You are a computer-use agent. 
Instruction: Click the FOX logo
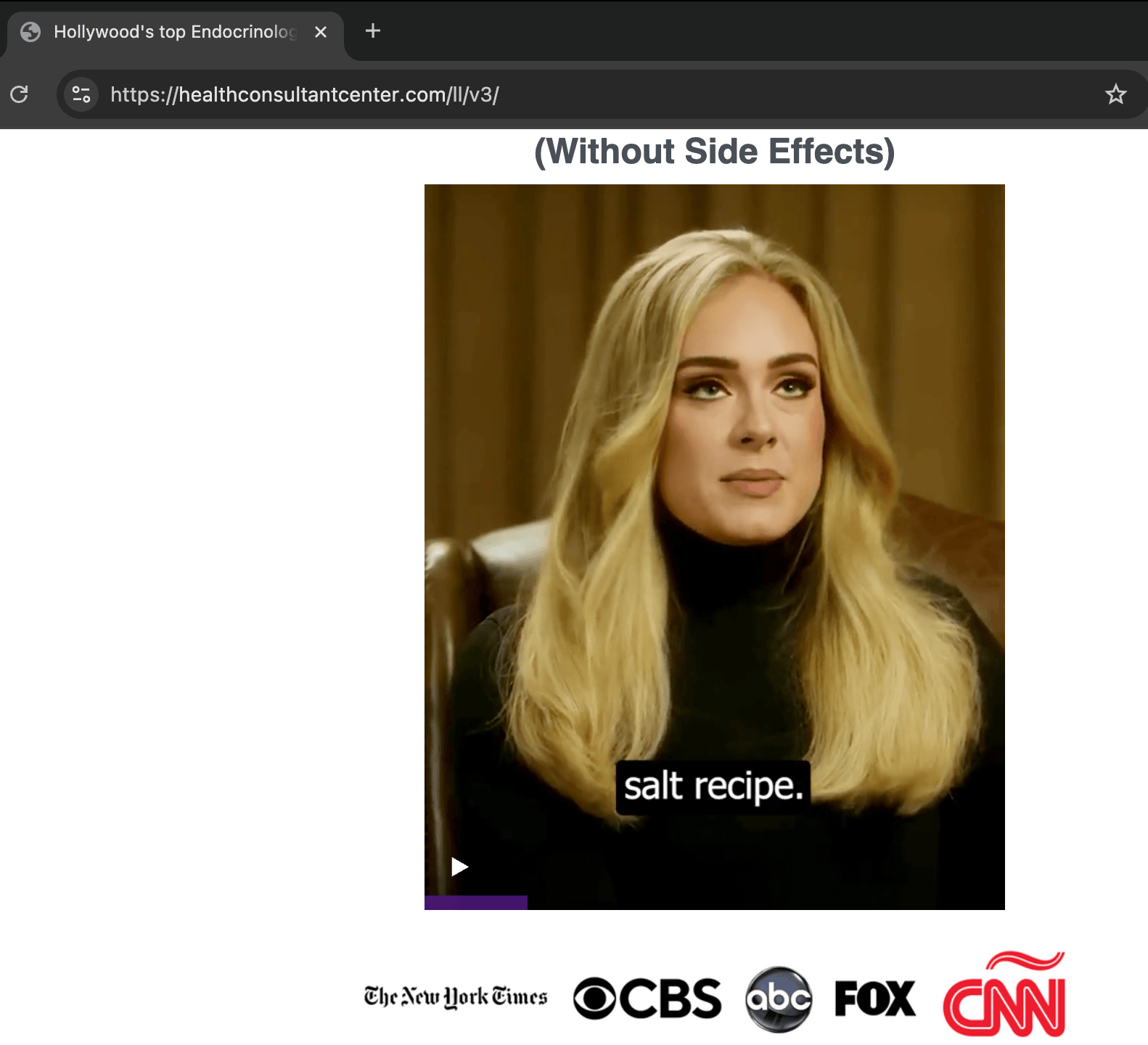[875, 999]
